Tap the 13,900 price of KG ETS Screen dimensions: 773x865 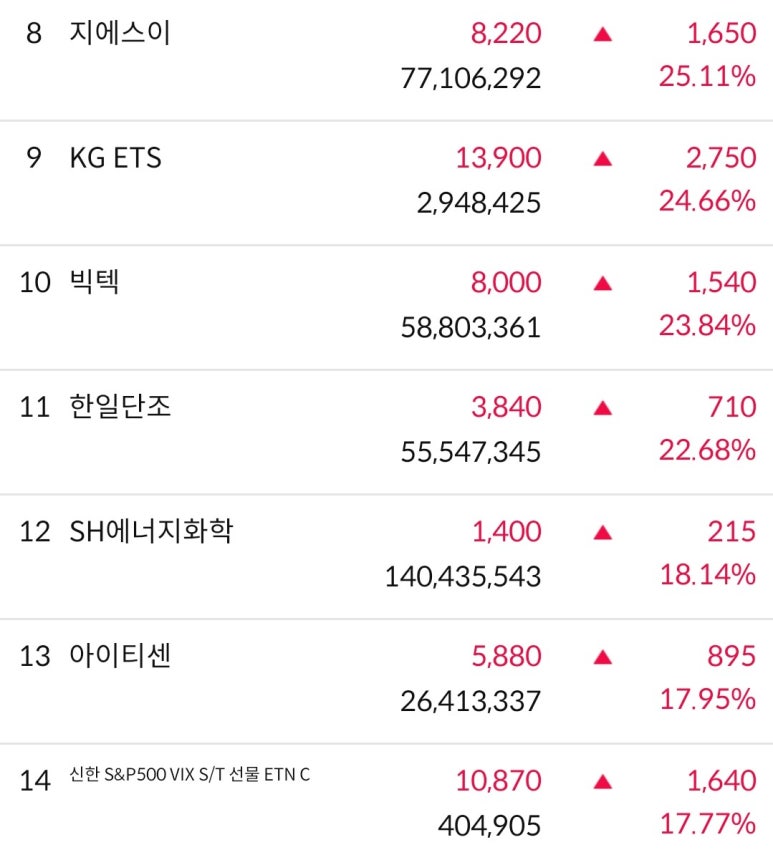498,158
